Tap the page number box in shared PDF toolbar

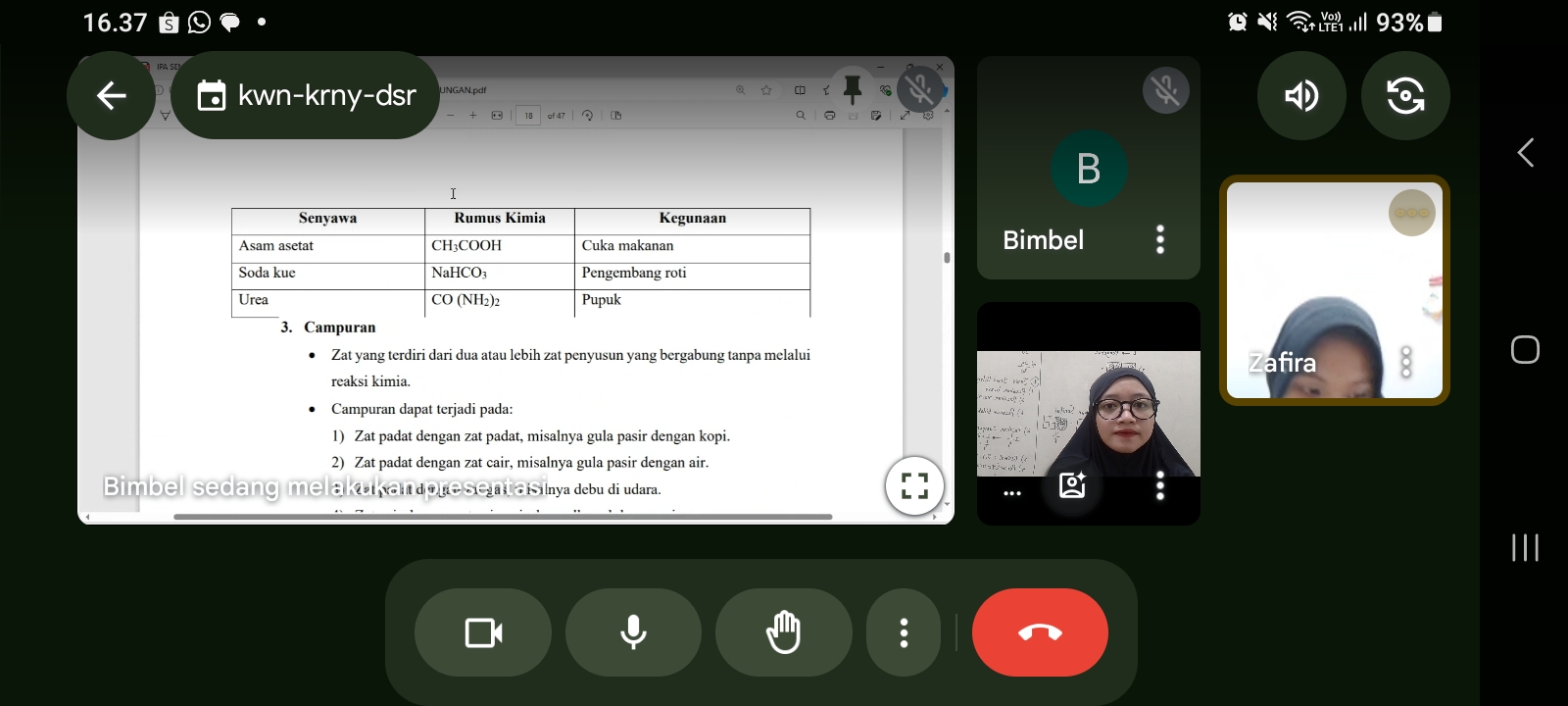(528, 116)
